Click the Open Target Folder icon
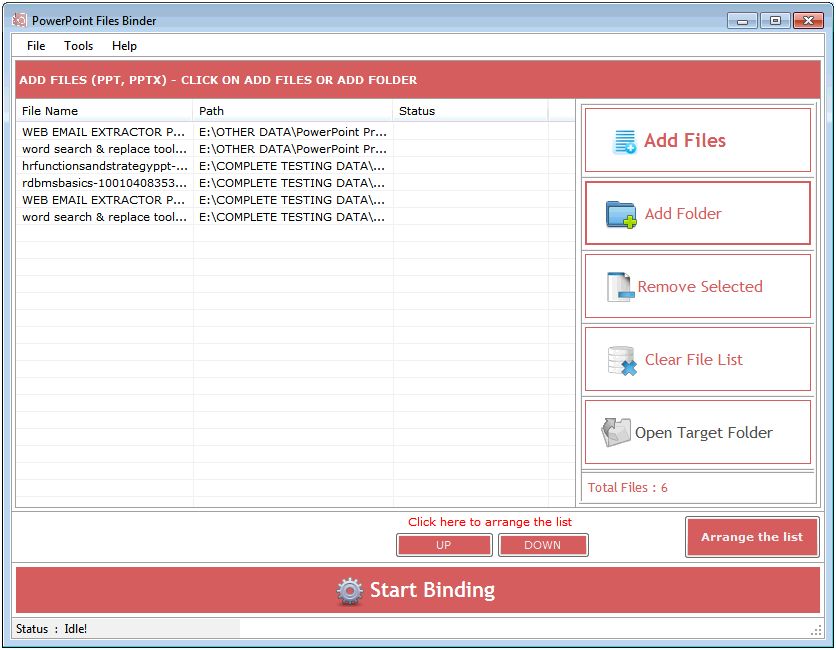Screen dimensions: 836x650 pos(616,432)
